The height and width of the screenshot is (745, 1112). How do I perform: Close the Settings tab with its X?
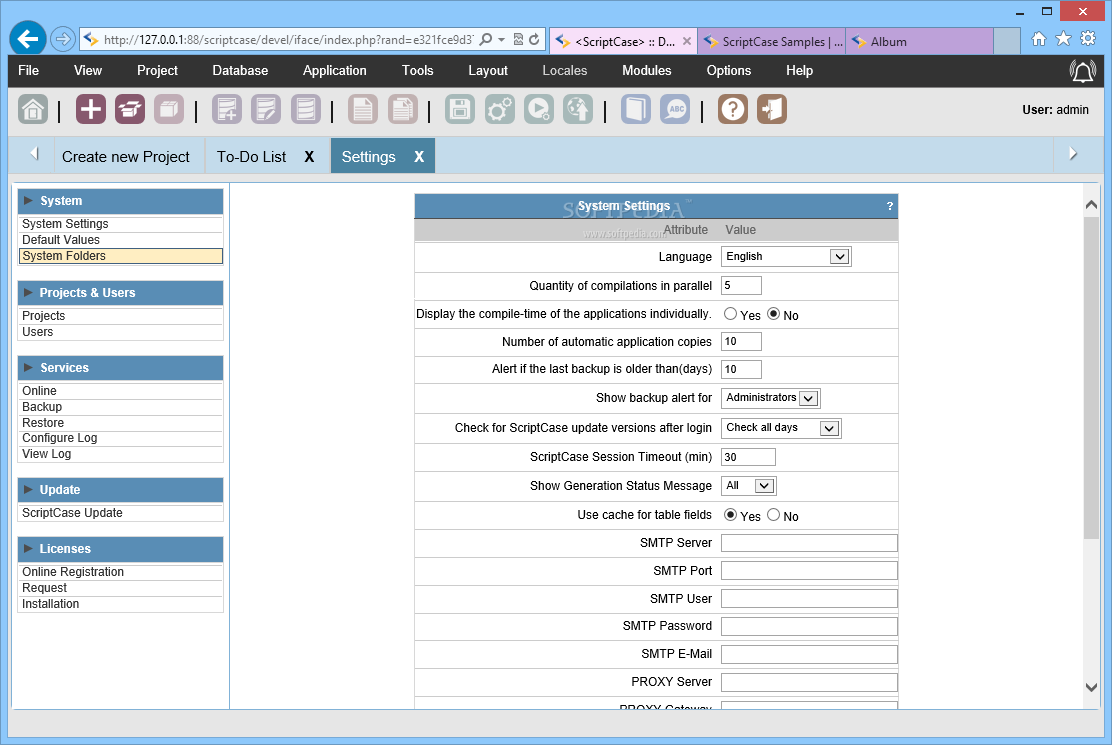pyautogui.click(x=419, y=157)
